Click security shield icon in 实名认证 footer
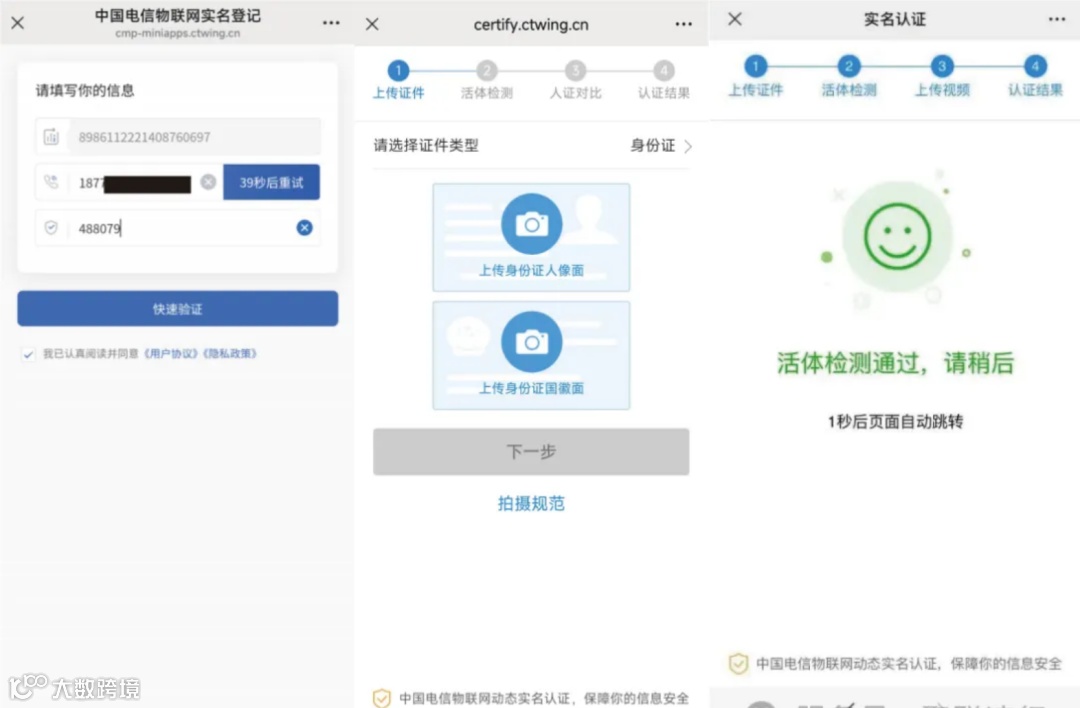1080x708 pixels. tap(738, 663)
